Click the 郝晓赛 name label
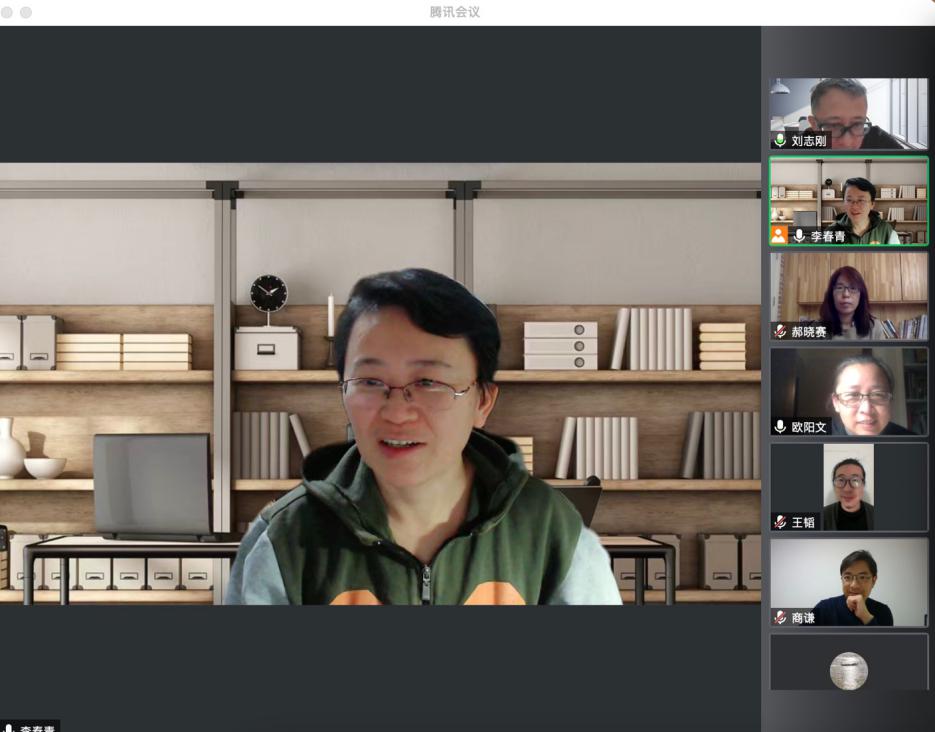Image resolution: width=935 pixels, height=732 pixels. coord(809,331)
